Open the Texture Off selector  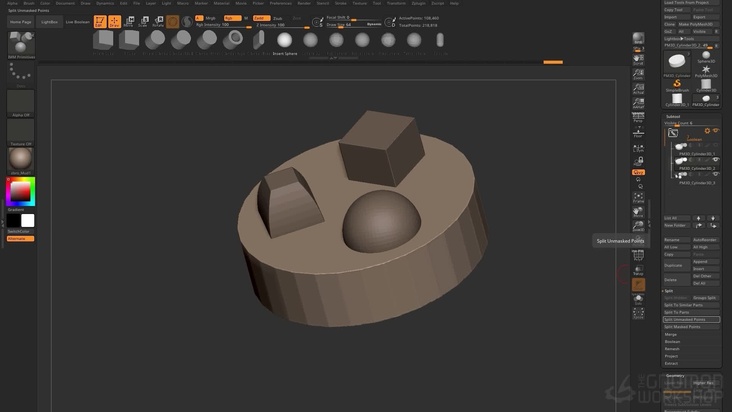21,132
